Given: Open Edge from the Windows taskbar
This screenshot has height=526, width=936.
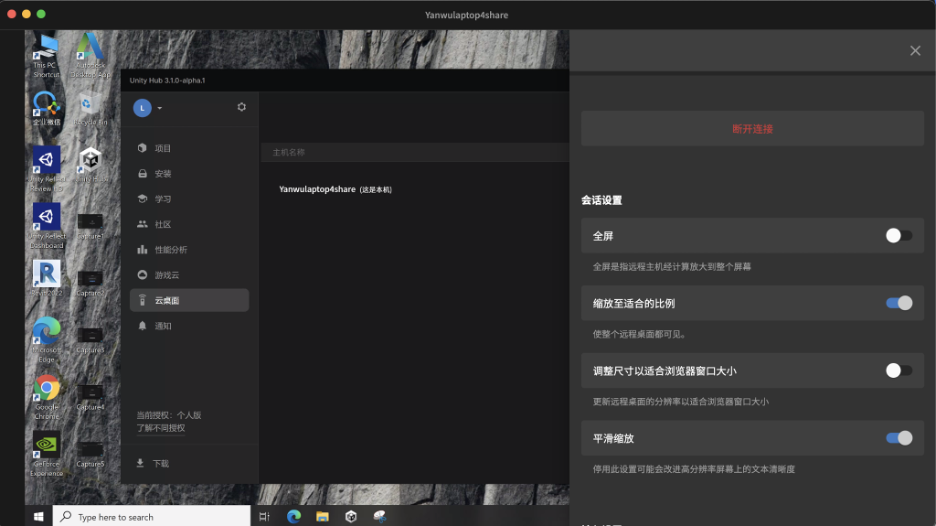Looking at the screenshot, I should click(x=294, y=516).
